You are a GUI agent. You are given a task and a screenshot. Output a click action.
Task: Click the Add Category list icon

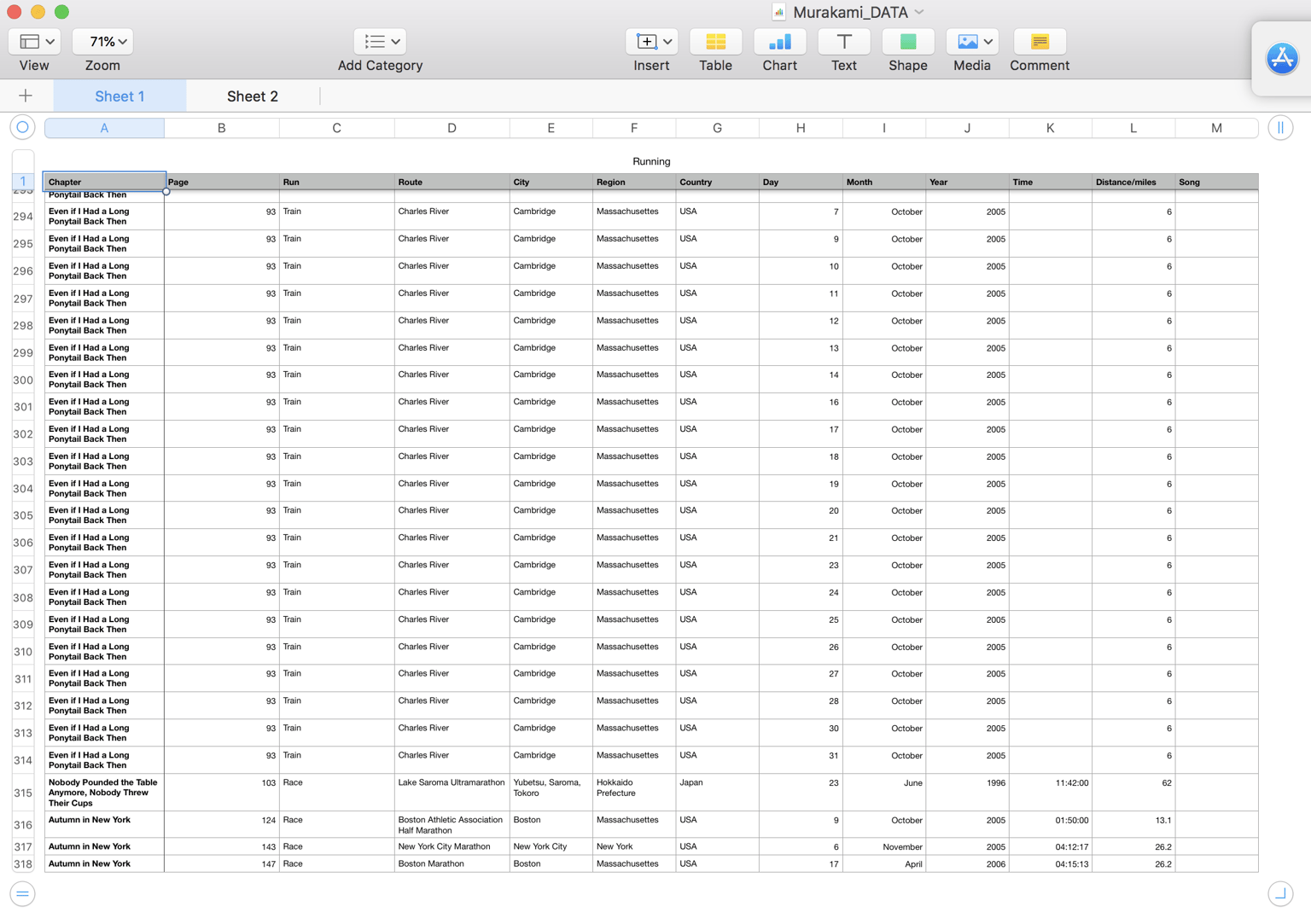click(374, 42)
